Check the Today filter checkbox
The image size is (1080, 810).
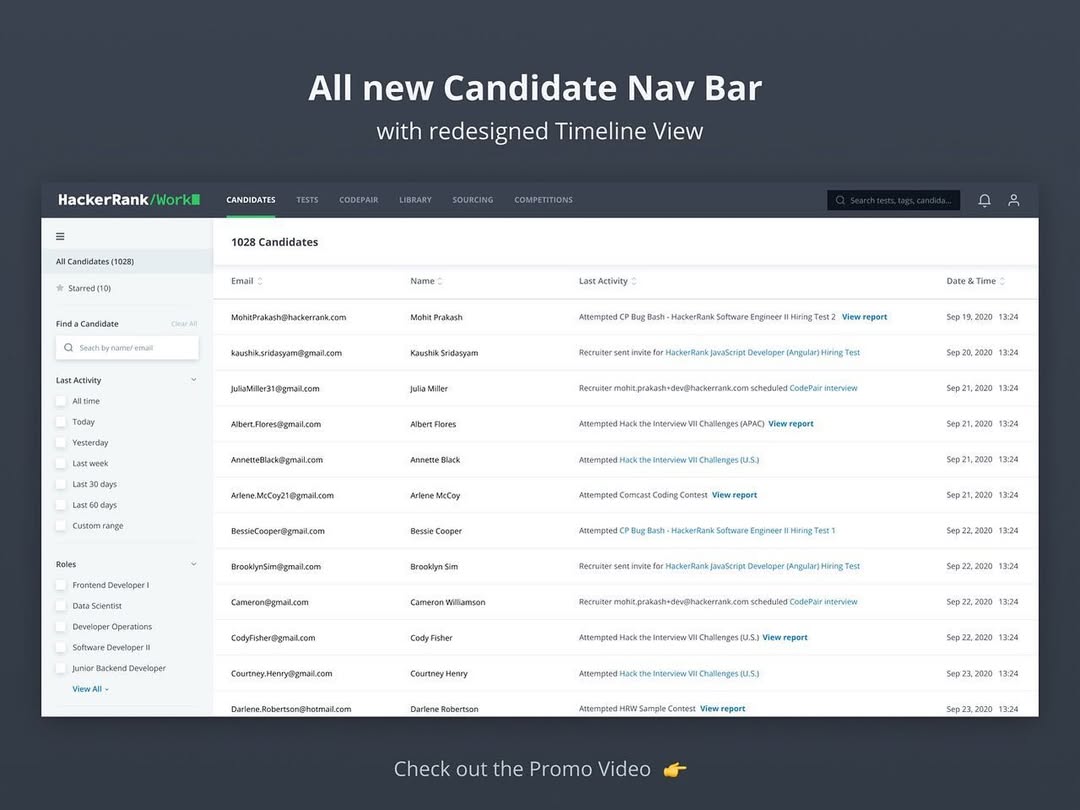[61, 422]
